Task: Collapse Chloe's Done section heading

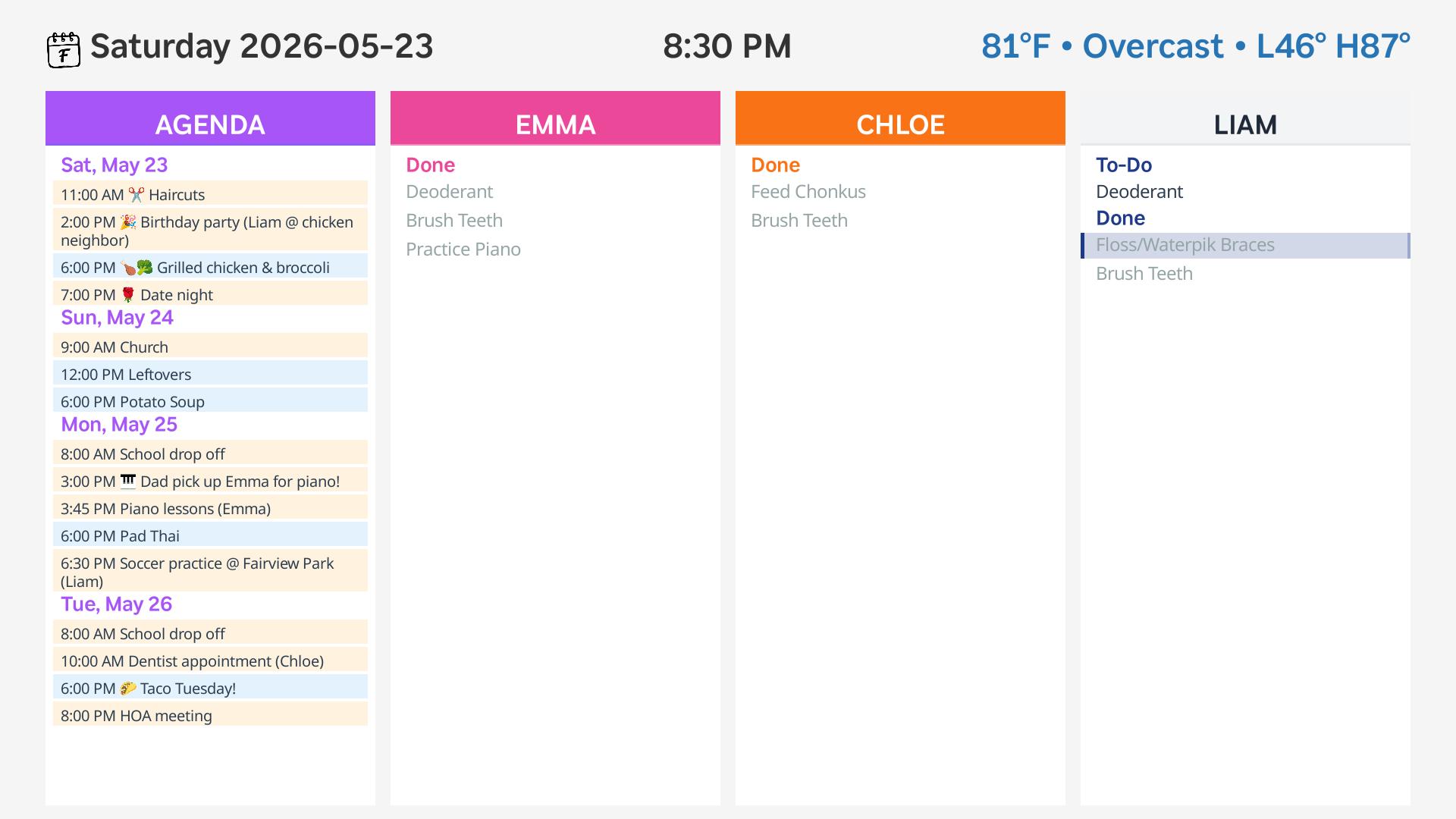Action: click(x=776, y=165)
